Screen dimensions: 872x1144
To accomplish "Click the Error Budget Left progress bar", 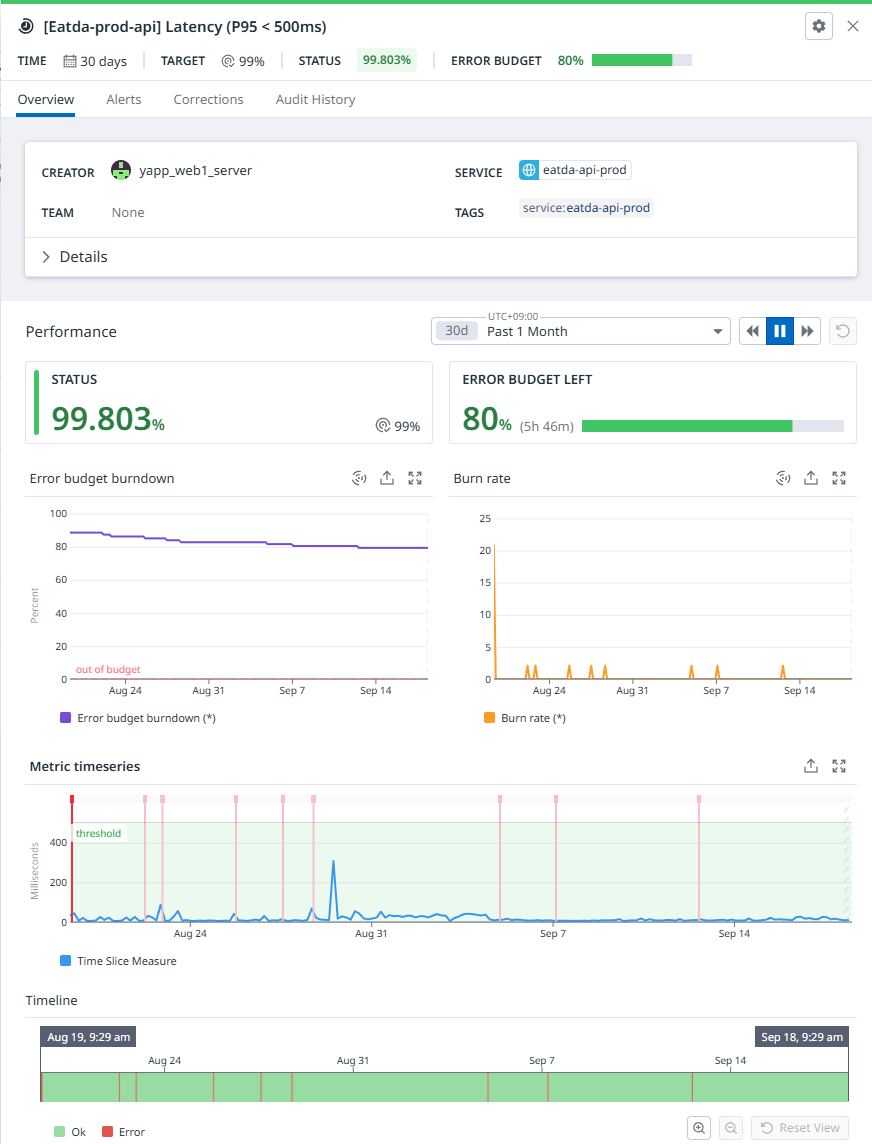I will (713, 426).
